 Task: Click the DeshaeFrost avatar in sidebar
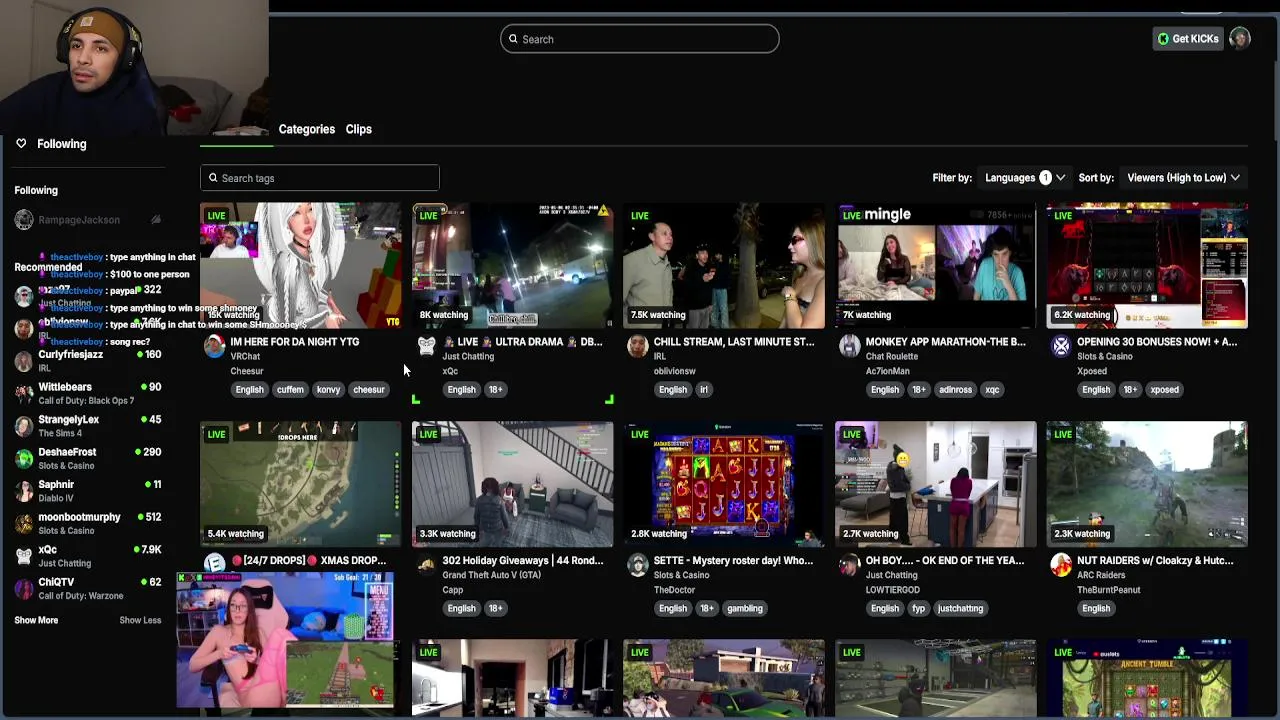point(24,458)
